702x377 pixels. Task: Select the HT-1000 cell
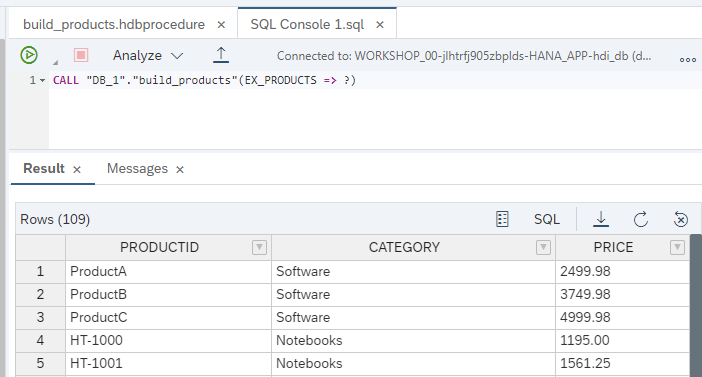click(168, 341)
